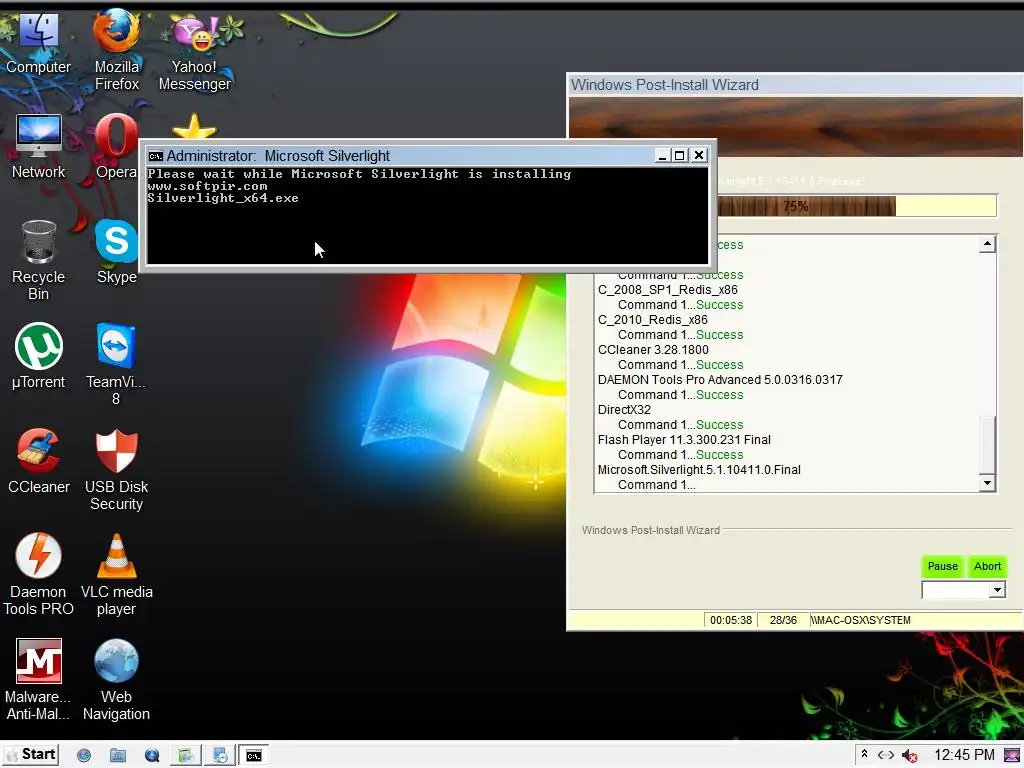Click the fifth quick launch icon with disc
This screenshot has height=768, width=1024.
pos(219,756)
